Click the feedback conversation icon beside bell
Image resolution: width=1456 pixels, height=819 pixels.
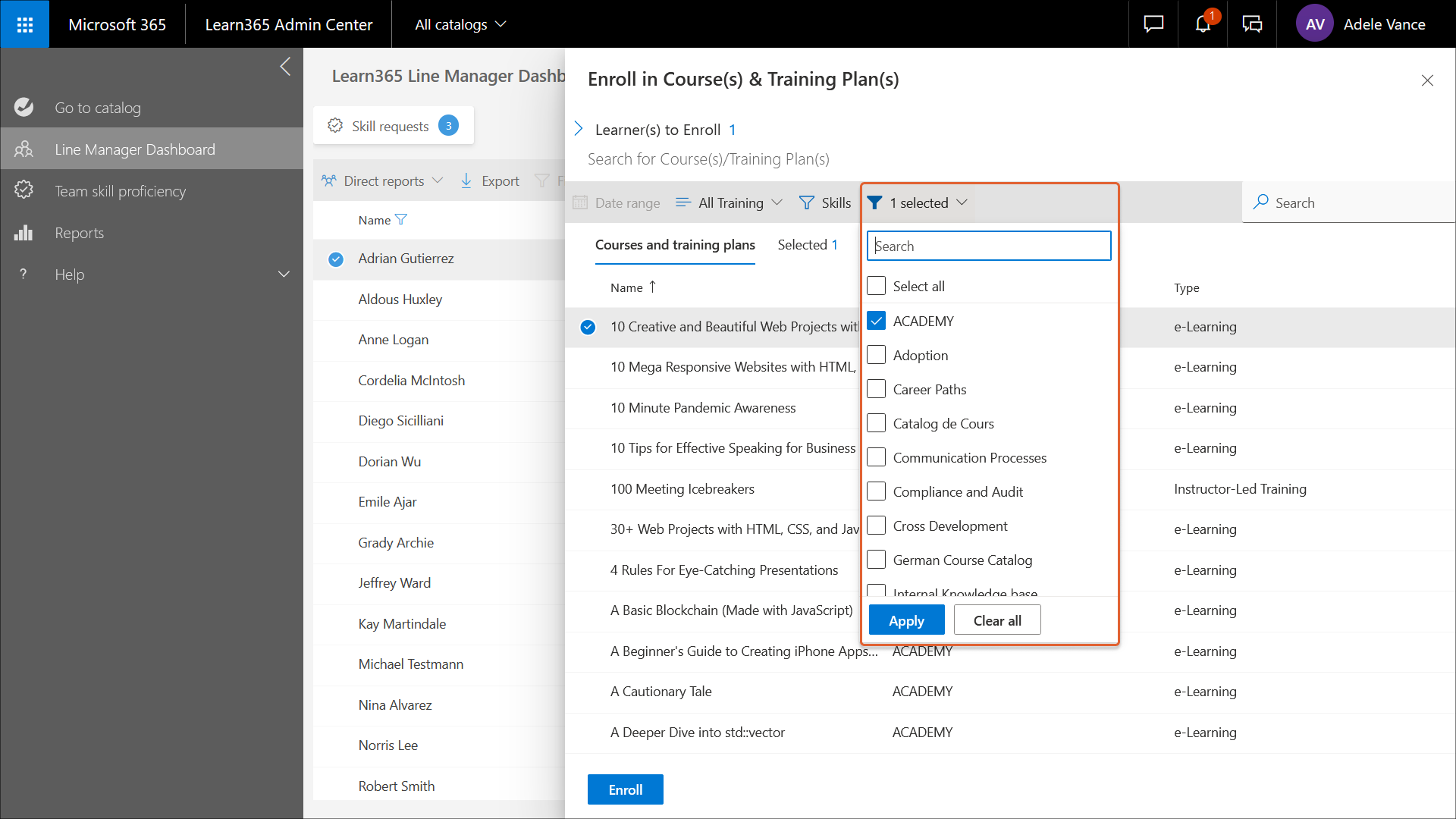(x=1252, y=24)
